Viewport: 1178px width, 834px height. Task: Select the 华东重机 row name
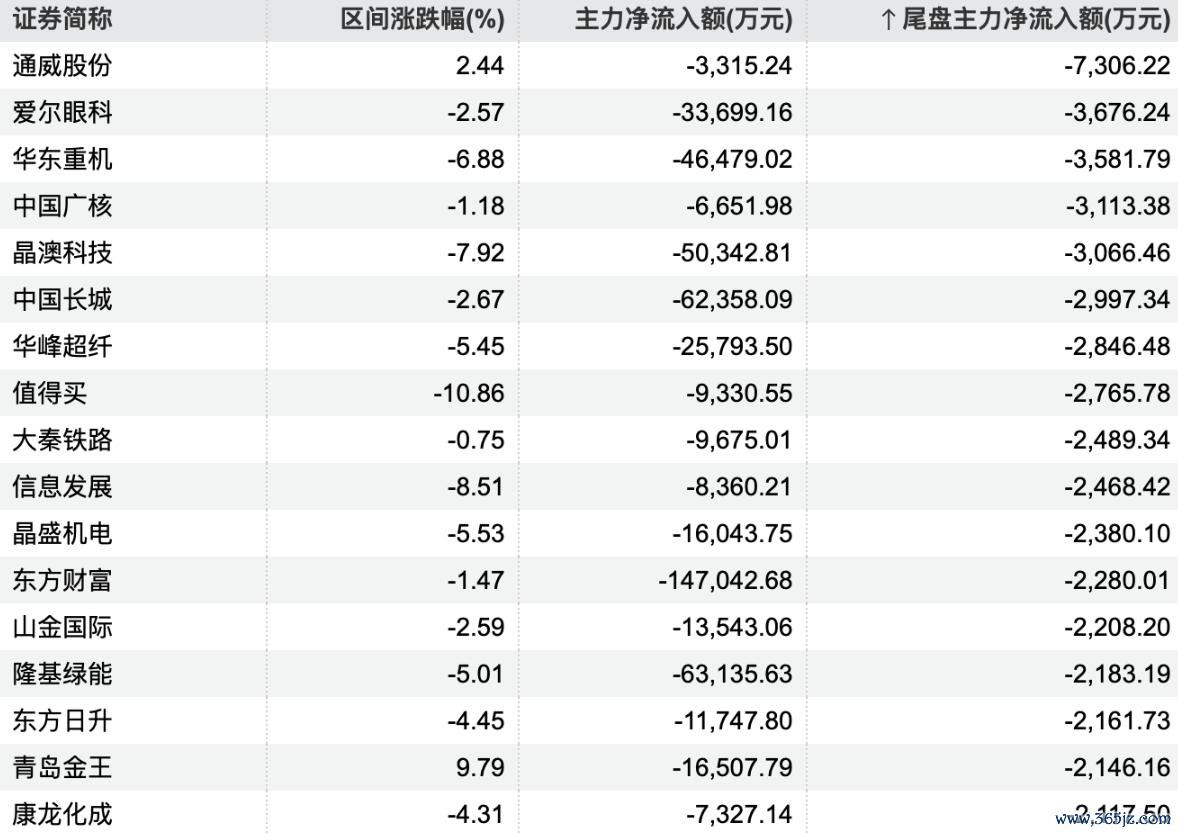click(x=62, y=159)
